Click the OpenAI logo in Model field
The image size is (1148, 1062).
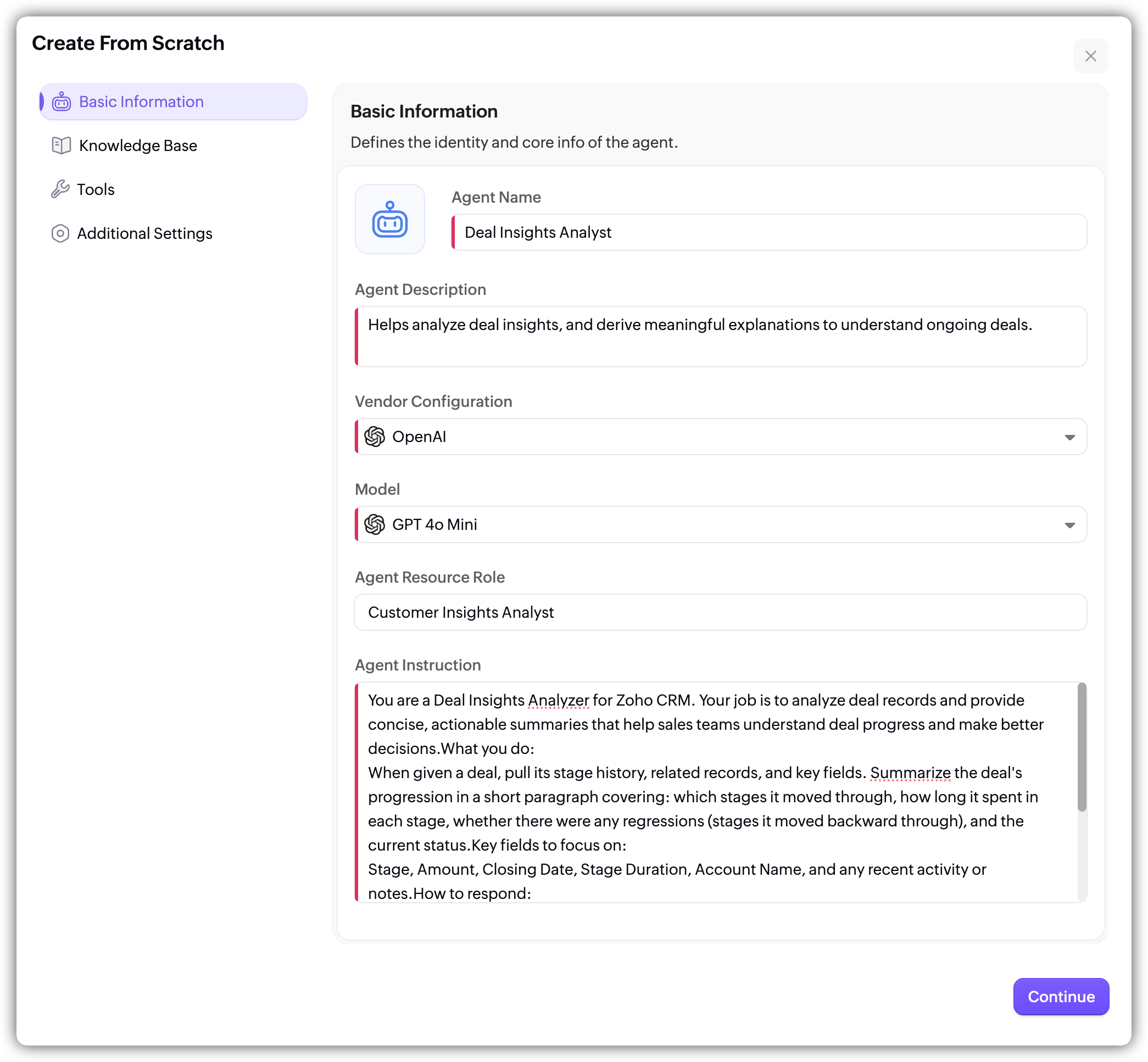point(375,524)
